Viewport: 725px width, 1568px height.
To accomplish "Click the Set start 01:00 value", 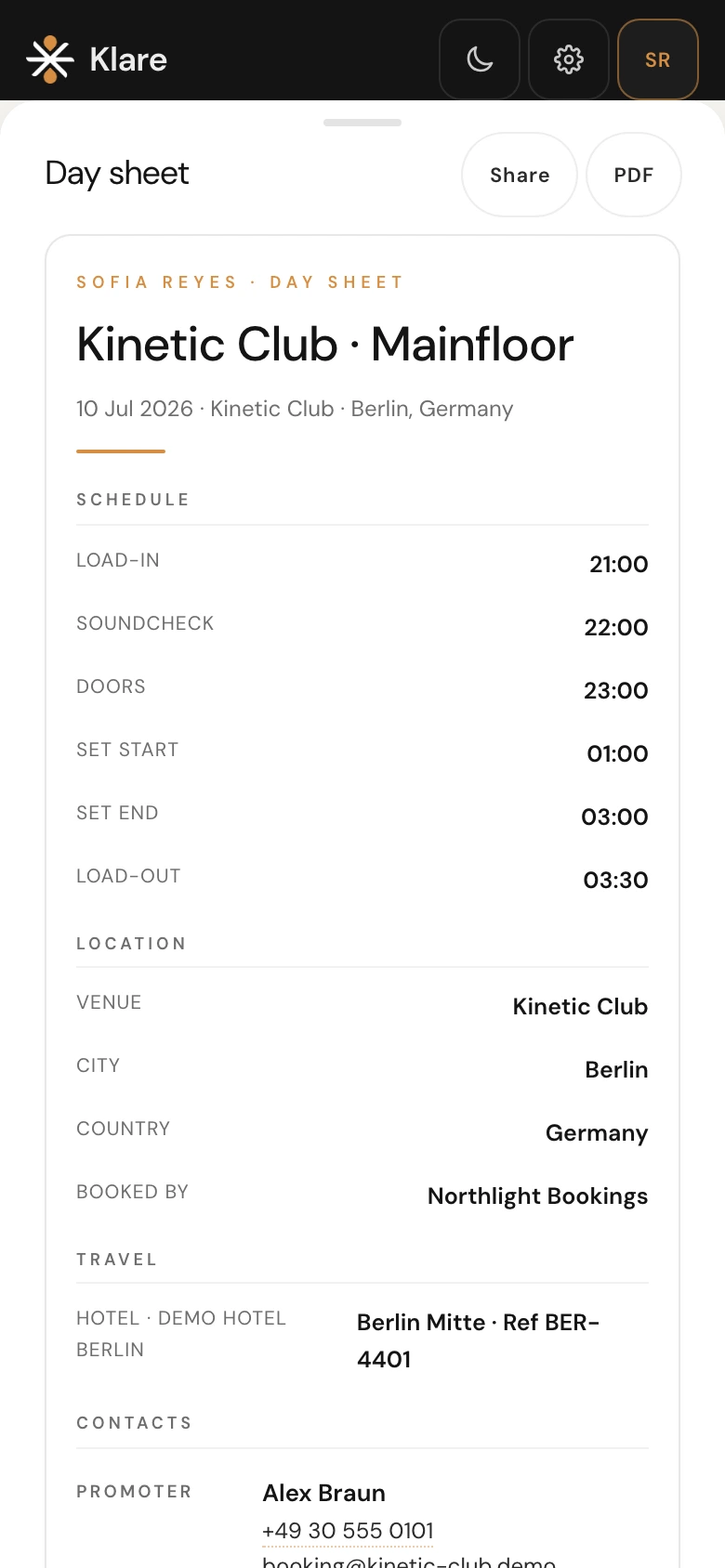I will tap(617, 753).
